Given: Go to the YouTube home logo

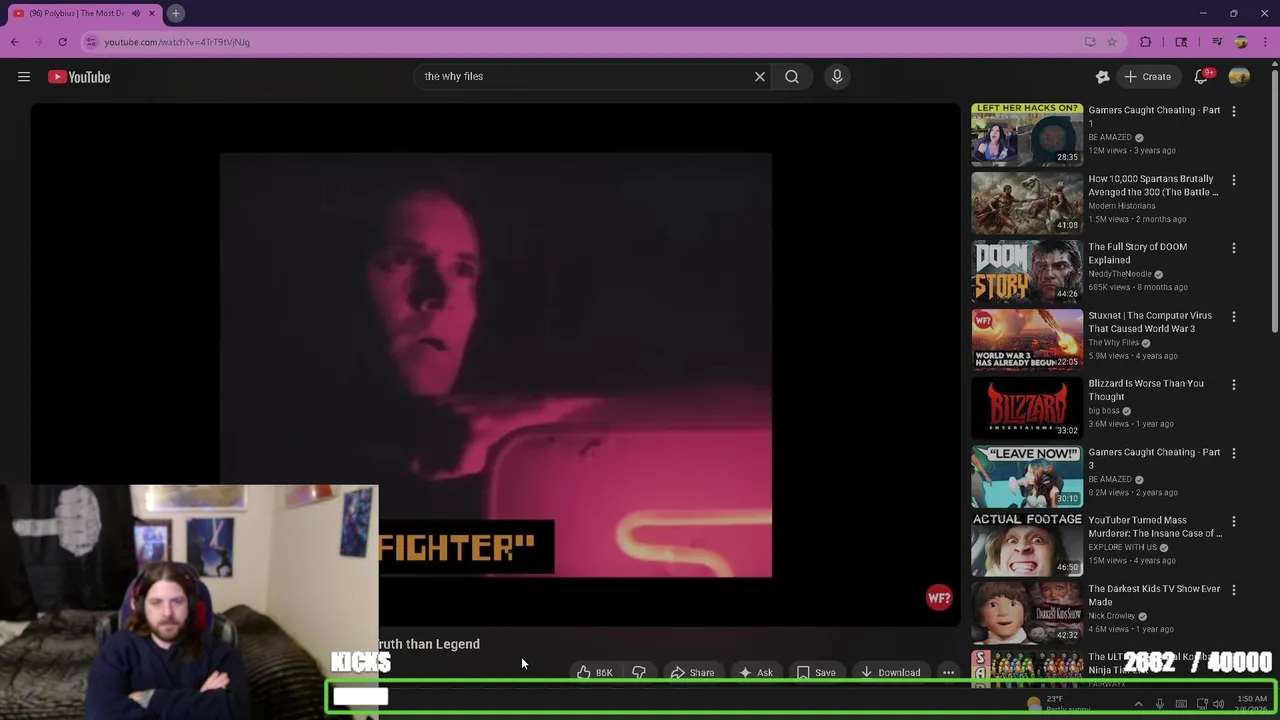Looking at the screenshot, I should pos(79,77).
